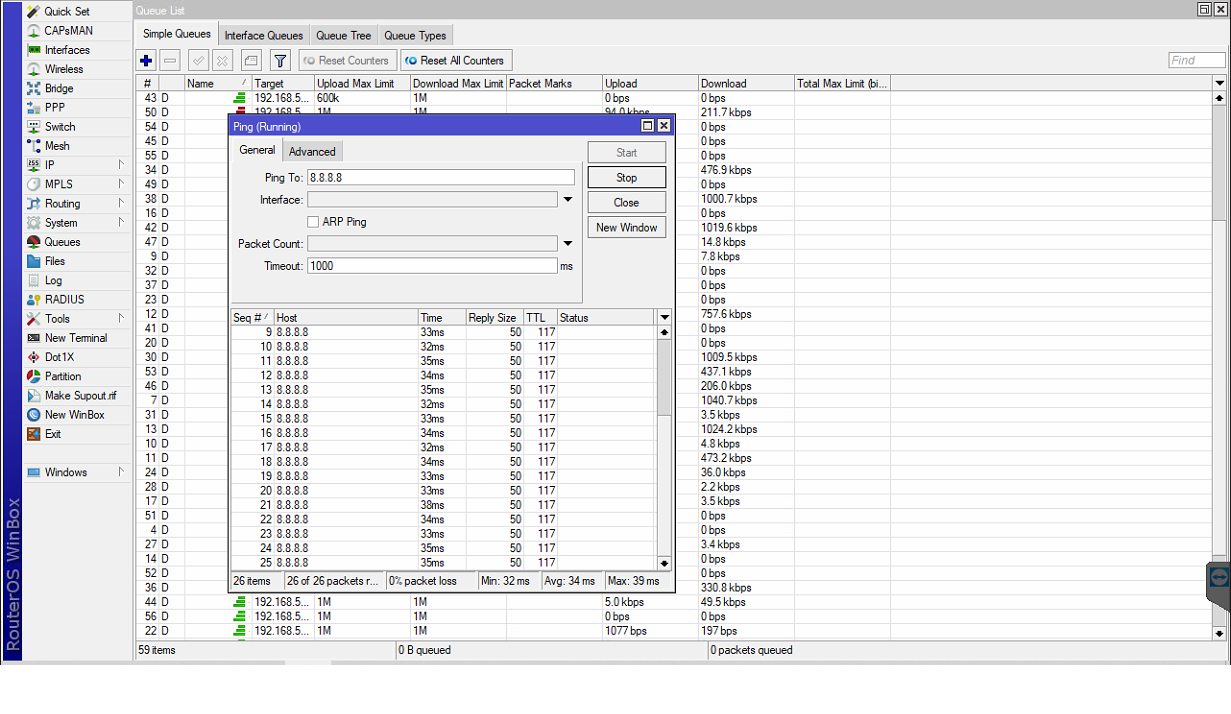Screen dimensions: 1231x714
Task: Select Switch in the sidebar
Action: coord(60,127)
